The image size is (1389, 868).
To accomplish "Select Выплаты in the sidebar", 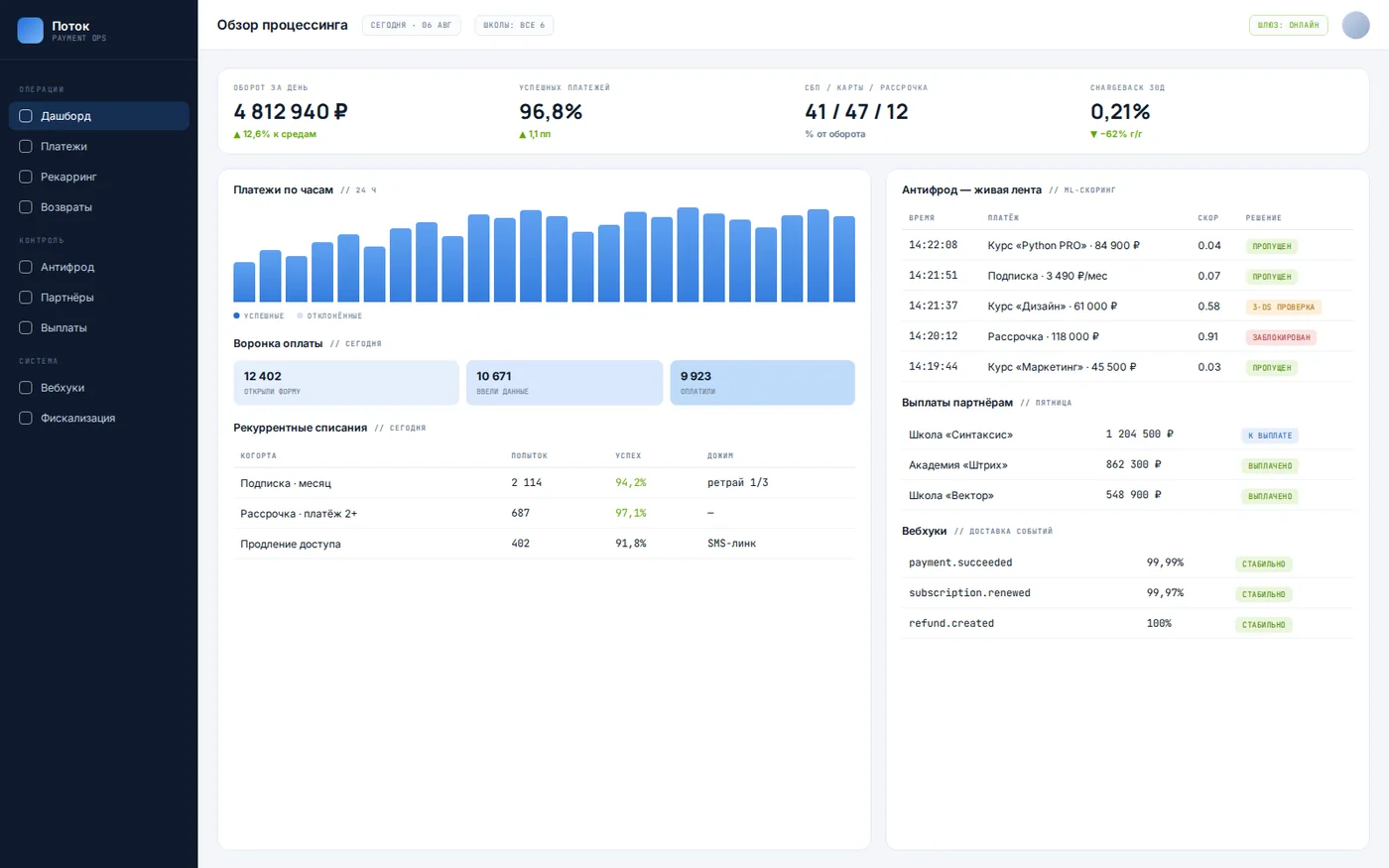I will (99, 327).
